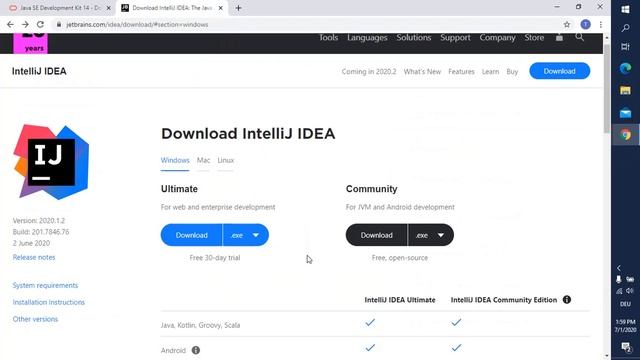
Task: Click the 'Free 30-day trial' text
Action: [215, 258]
